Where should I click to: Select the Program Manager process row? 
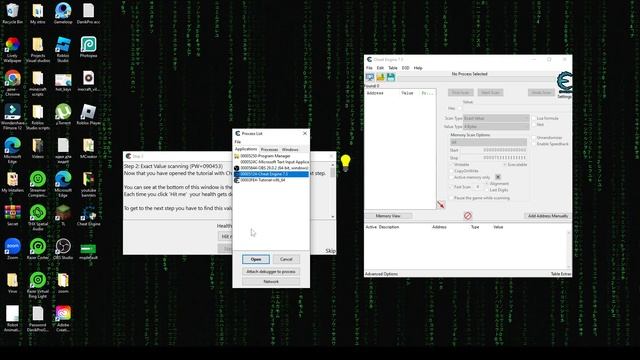[x=271, y=156]
